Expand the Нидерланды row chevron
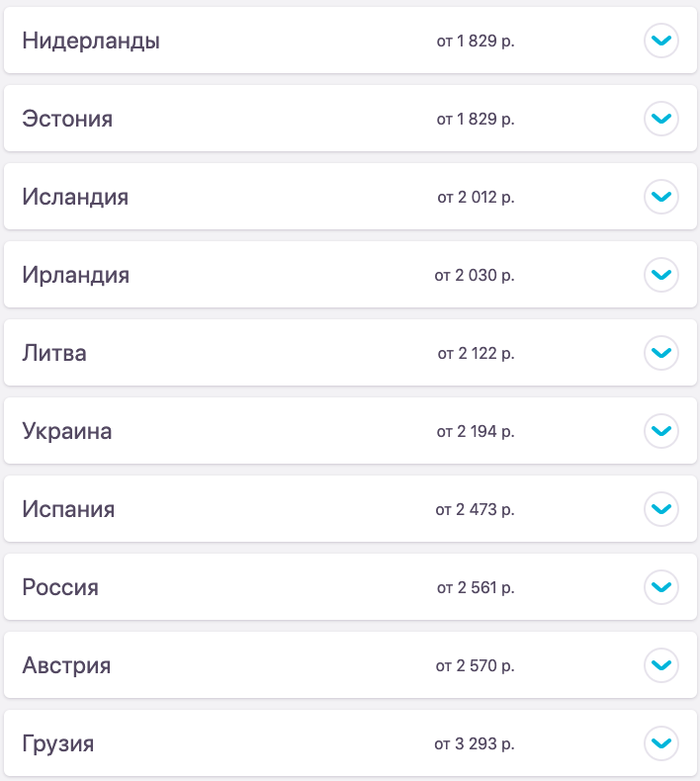Screen dimensions: 700x781 pos(661,41)
